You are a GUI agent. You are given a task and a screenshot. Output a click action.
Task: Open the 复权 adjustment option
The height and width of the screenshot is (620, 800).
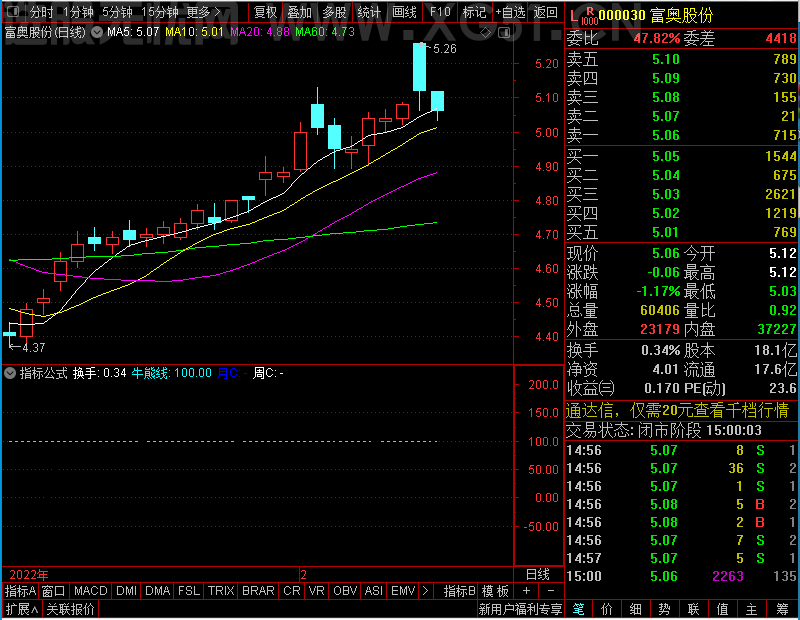click(265, 12)
